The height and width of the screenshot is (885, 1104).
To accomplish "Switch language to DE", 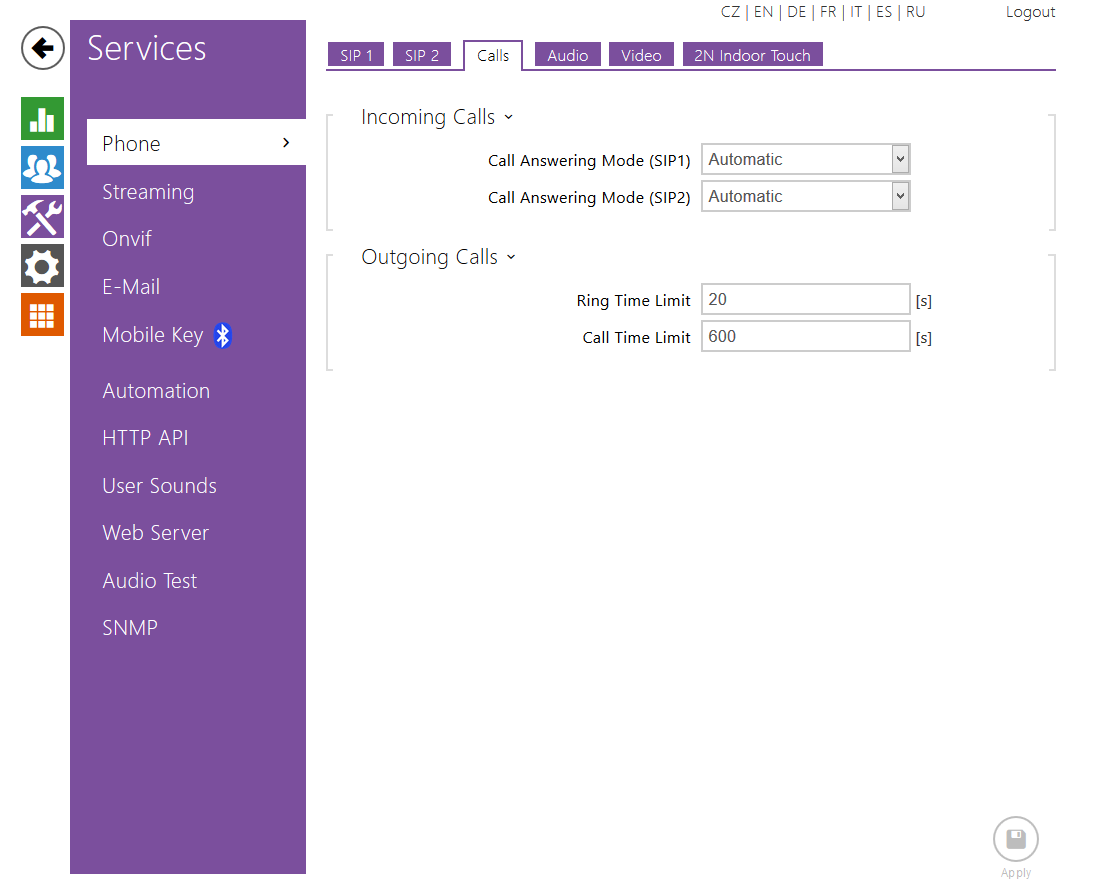I will tap(796, 12).
